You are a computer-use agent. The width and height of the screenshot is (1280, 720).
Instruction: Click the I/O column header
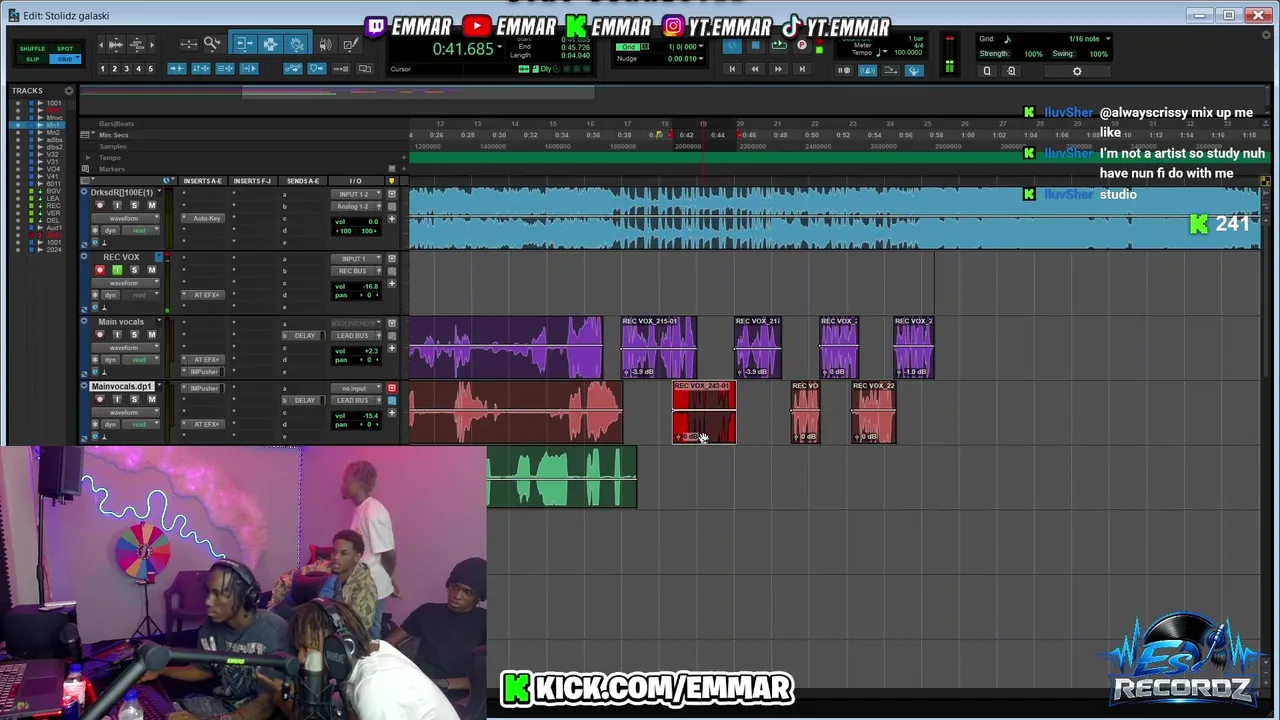point(355,181)
